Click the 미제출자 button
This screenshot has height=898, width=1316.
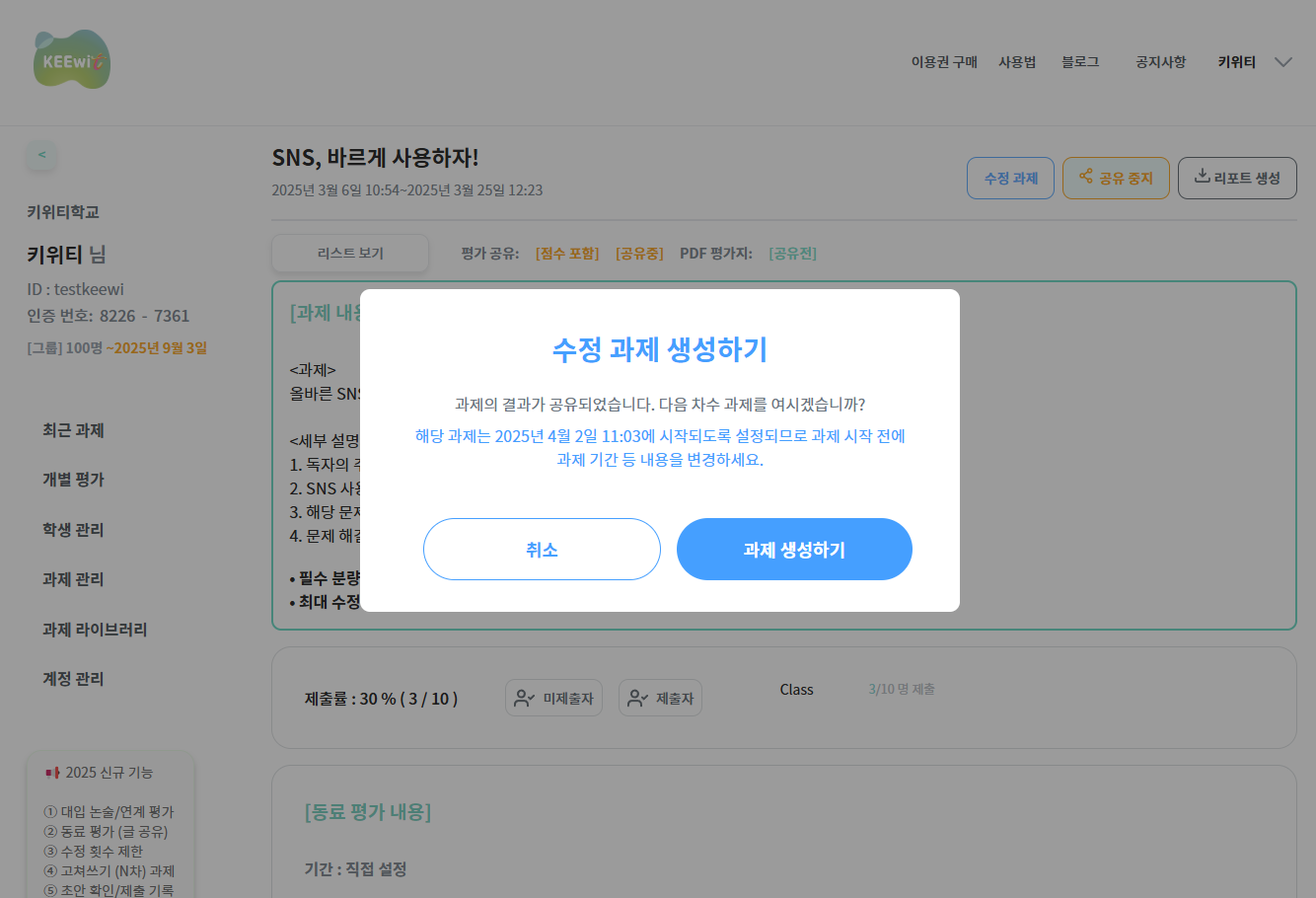click(553, 698)
